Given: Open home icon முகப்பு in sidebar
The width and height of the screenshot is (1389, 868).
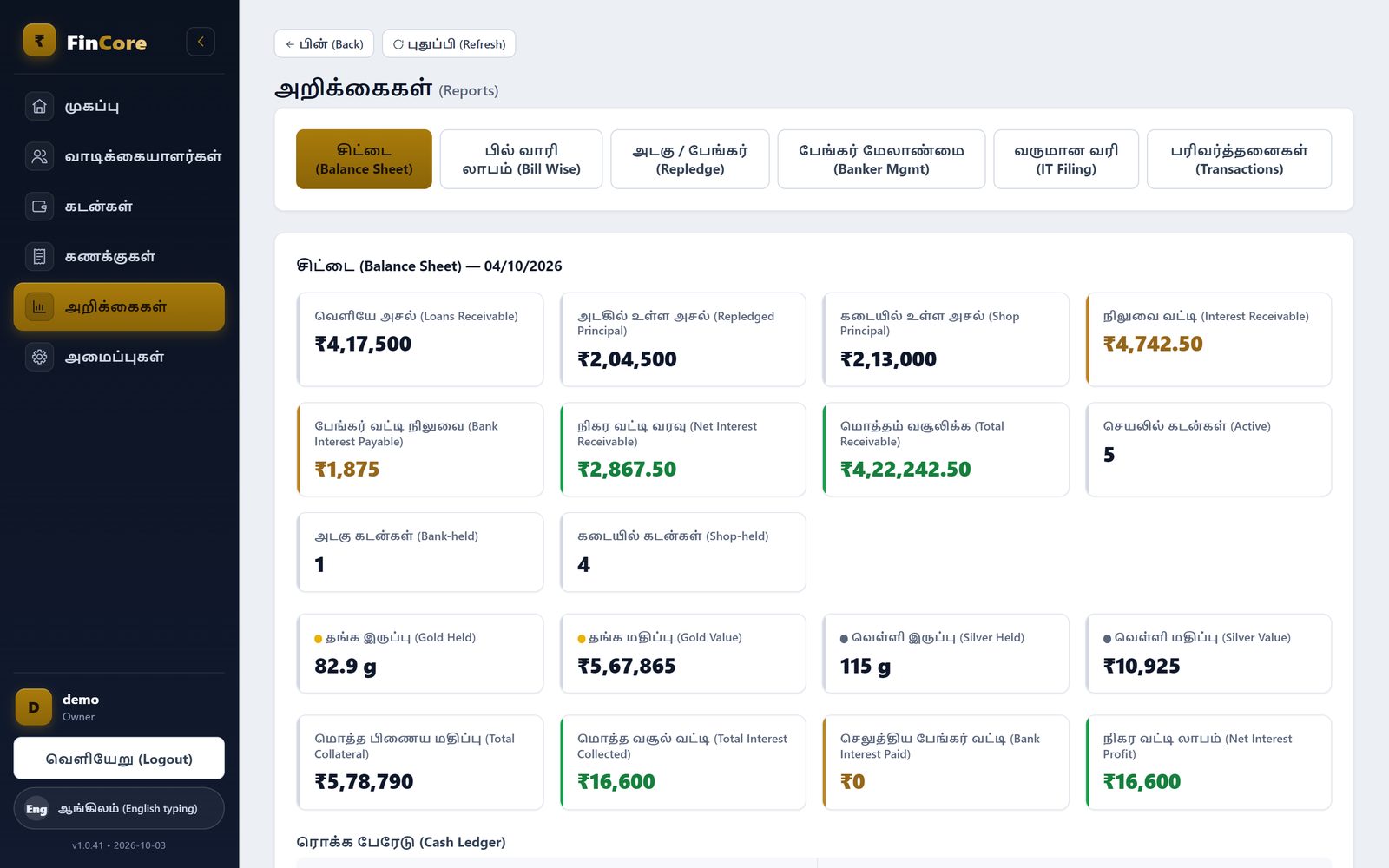Looking at the screenshot, I should point(39,106).
